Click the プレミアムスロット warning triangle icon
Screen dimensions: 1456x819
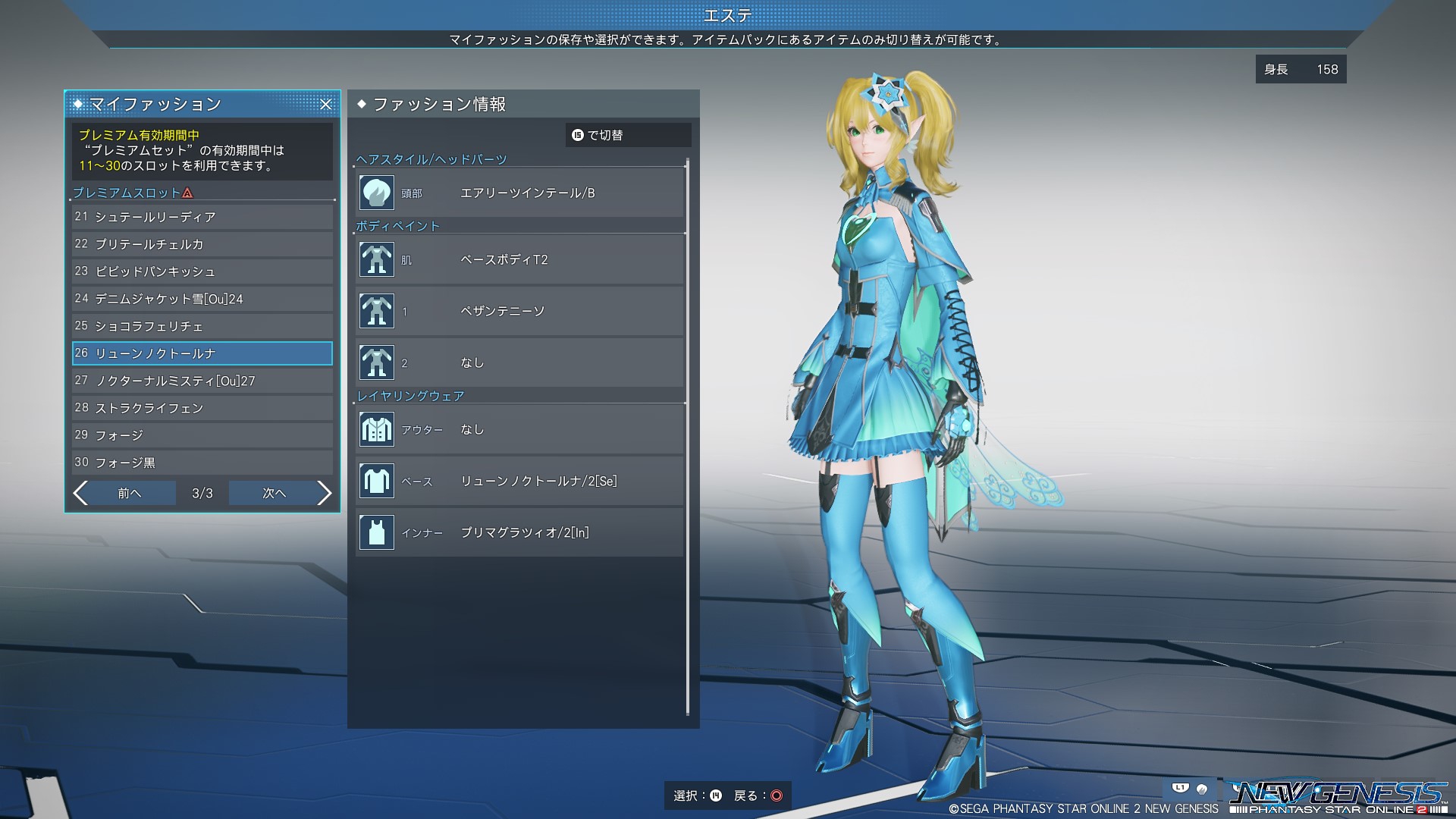point(187,193)
